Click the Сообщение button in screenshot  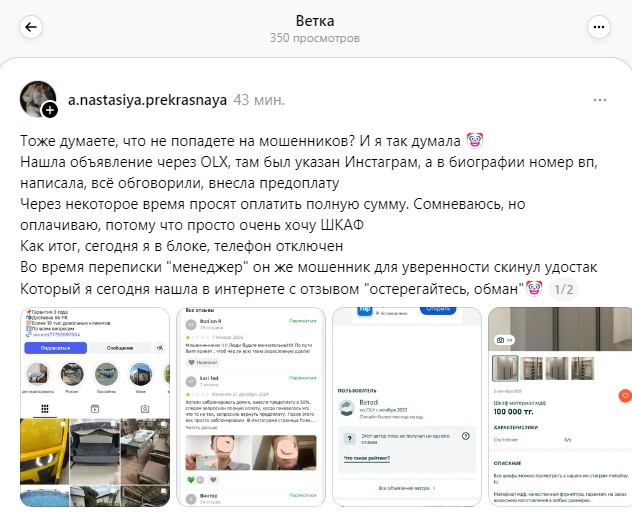pyautogui.click(x=120, y=348)
